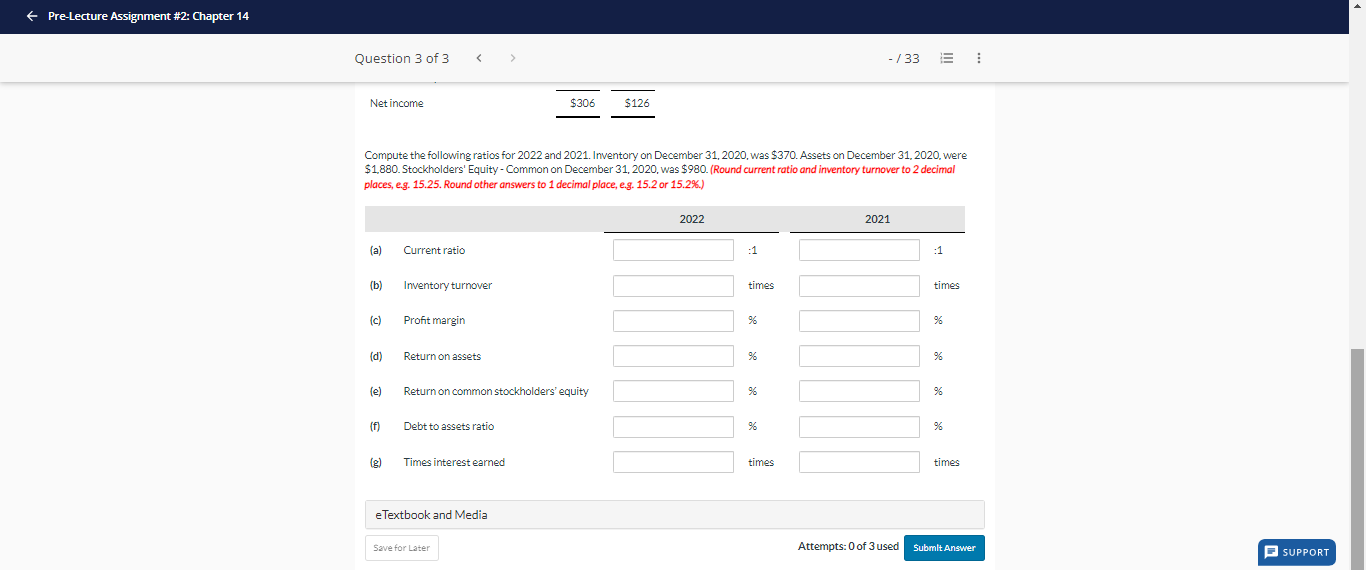Image resolution: width=1366 pixels, height=570 pixels.
Task: Click the Debt to assets ratio label
Action: 449,426
